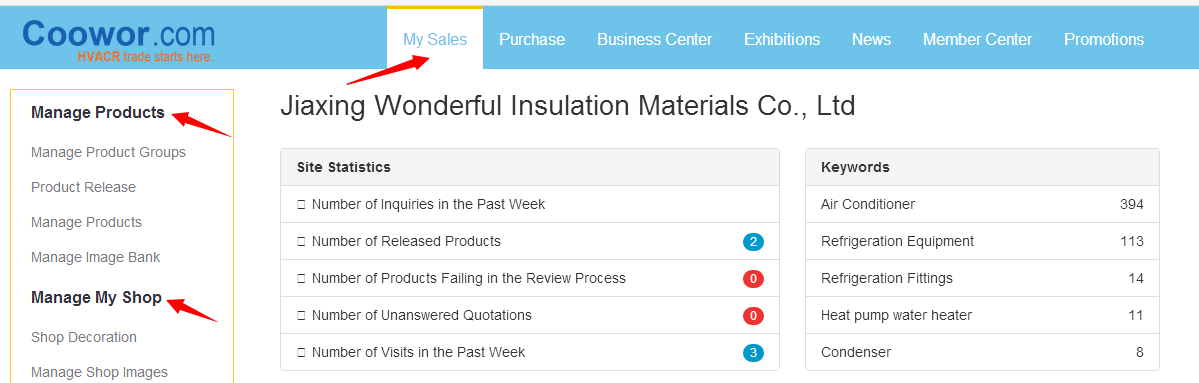Open the Shop Decoration link
Viewport: 1199px width, 383px height.
(84, 337)
